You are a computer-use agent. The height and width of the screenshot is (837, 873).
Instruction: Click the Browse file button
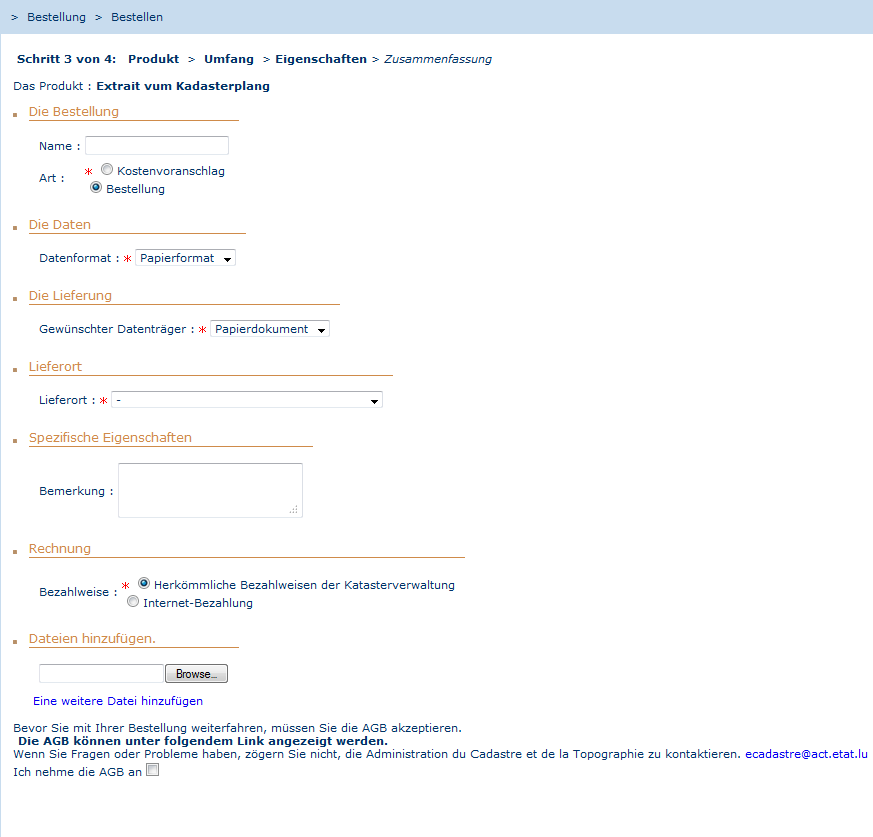click(x=196, y=674)
